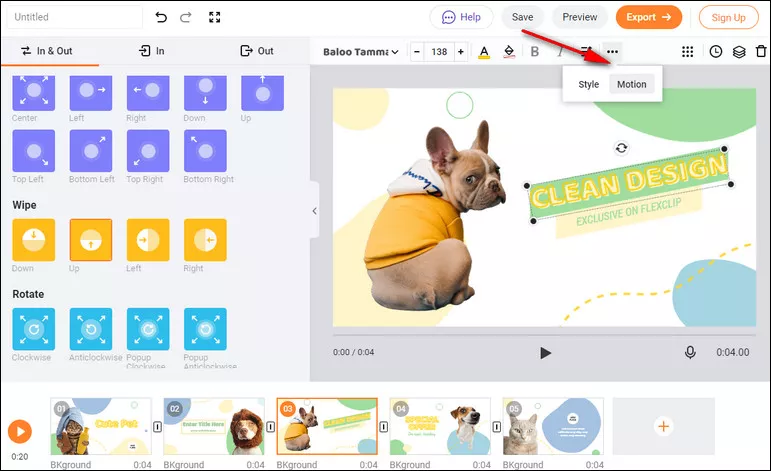
Task: Undo the last edit
Action: 161,17
